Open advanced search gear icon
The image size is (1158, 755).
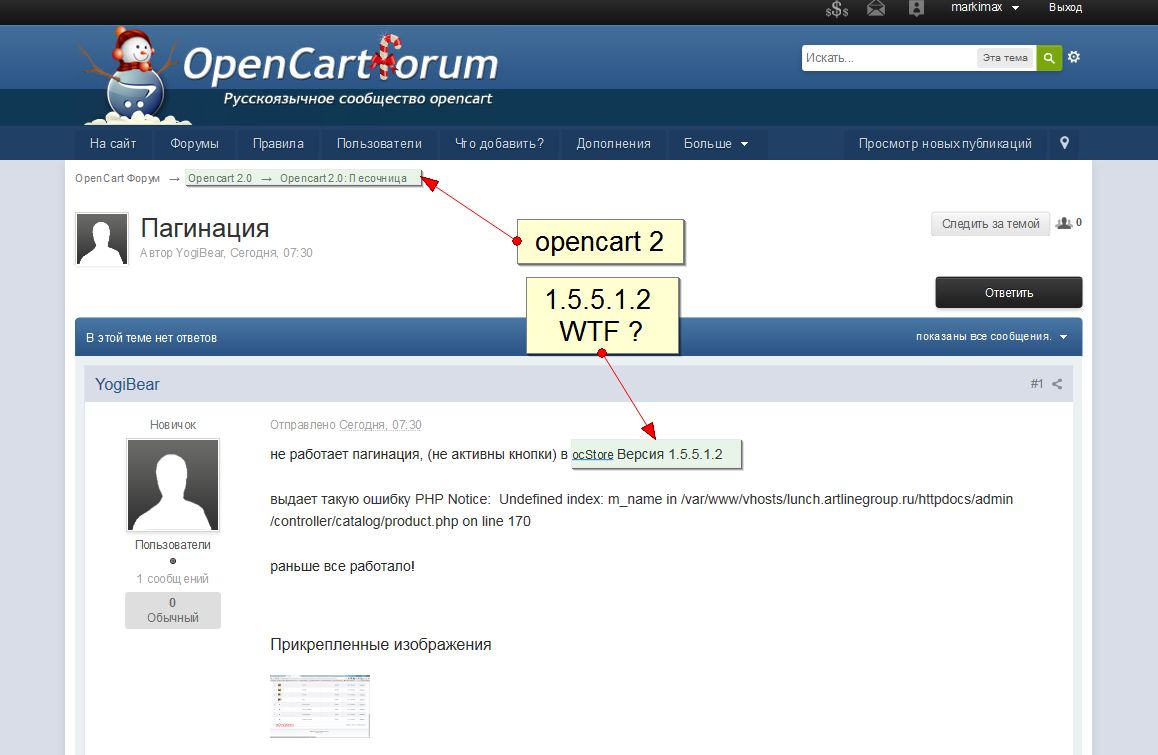1074,57
